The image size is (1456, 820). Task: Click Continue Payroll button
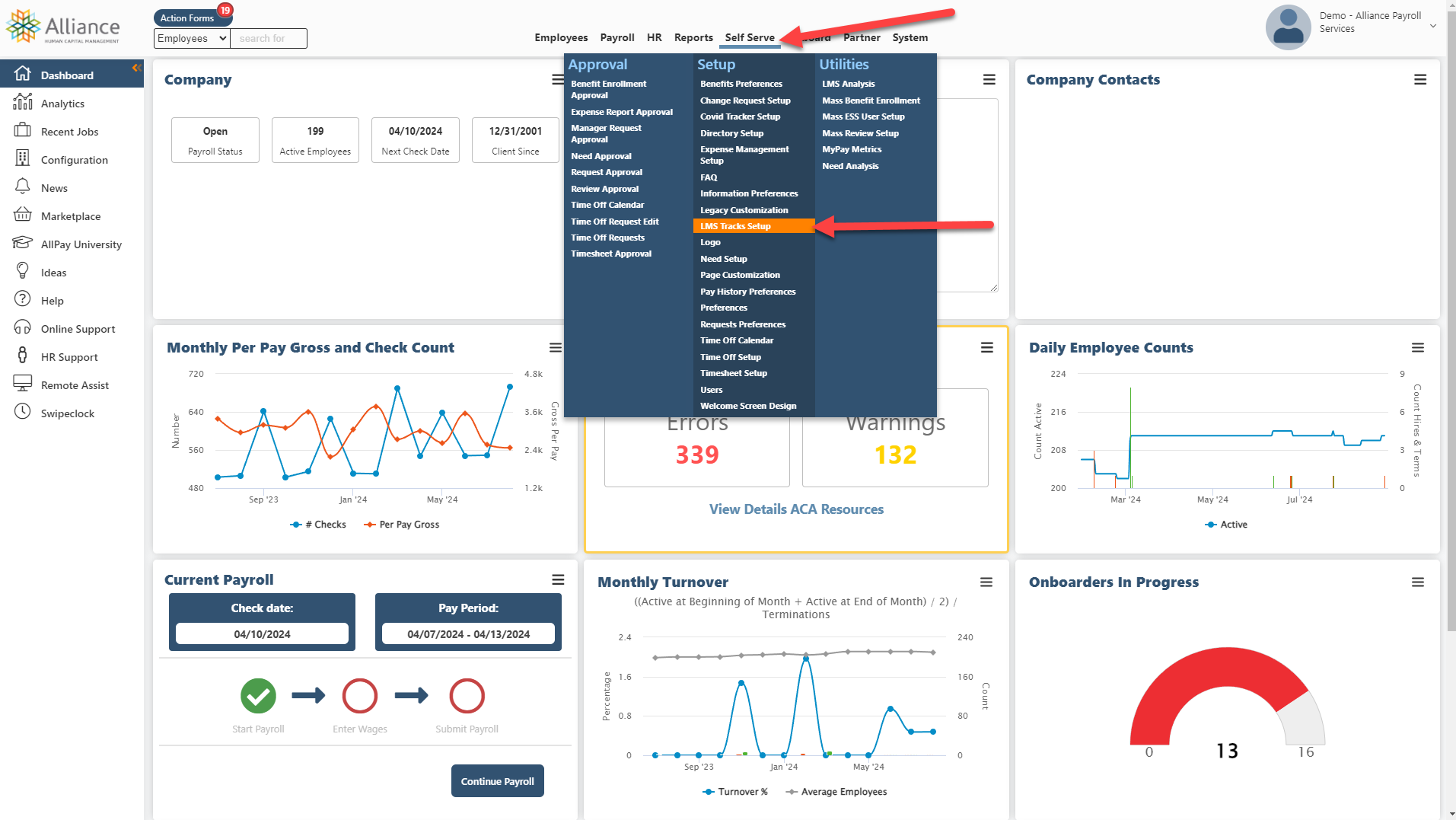tap(498, 781)
